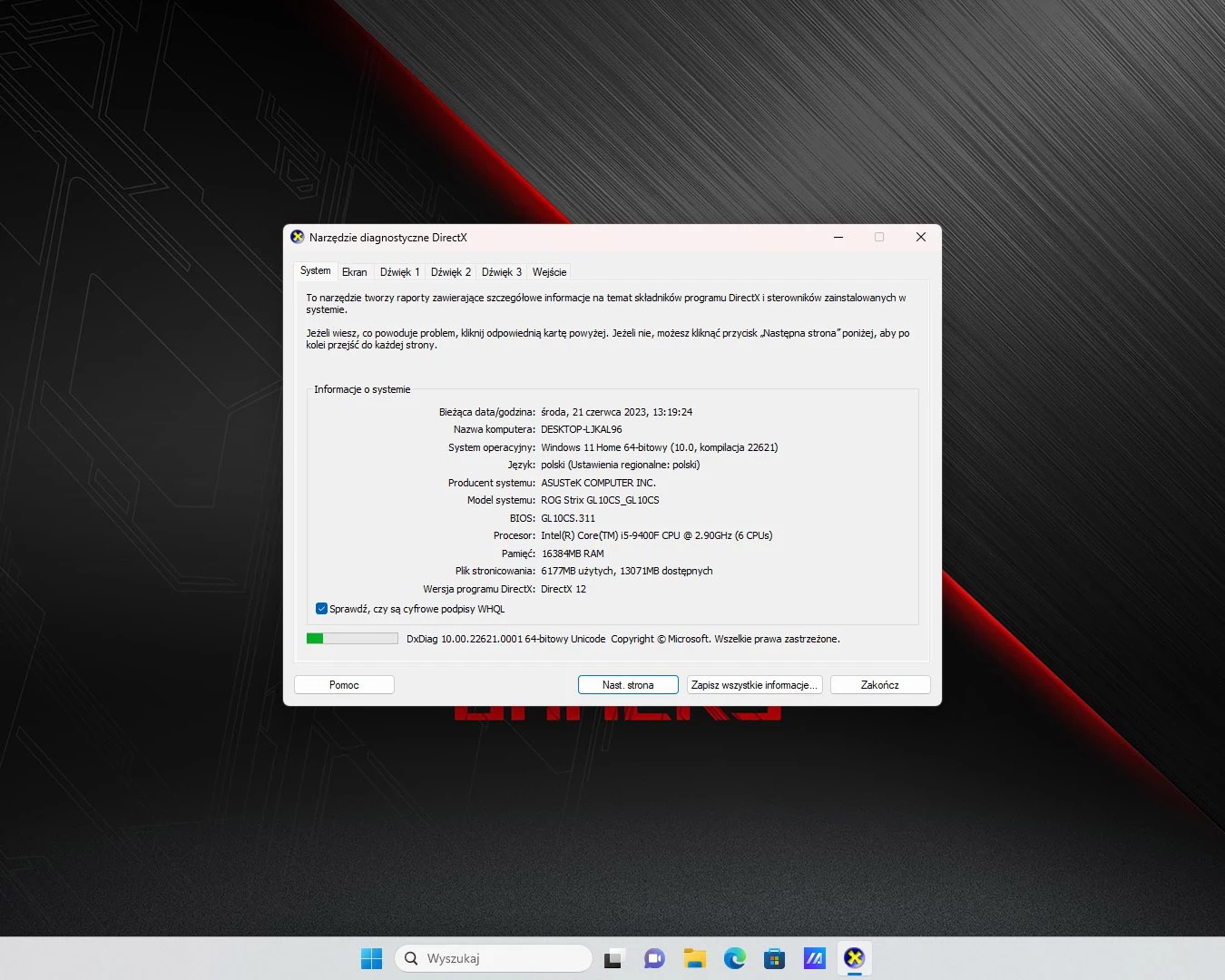The image size is (1225, 980).
Task: Click the ROG Strix GL10CS_GL10CS model
Action: click(x=600, y=500)
